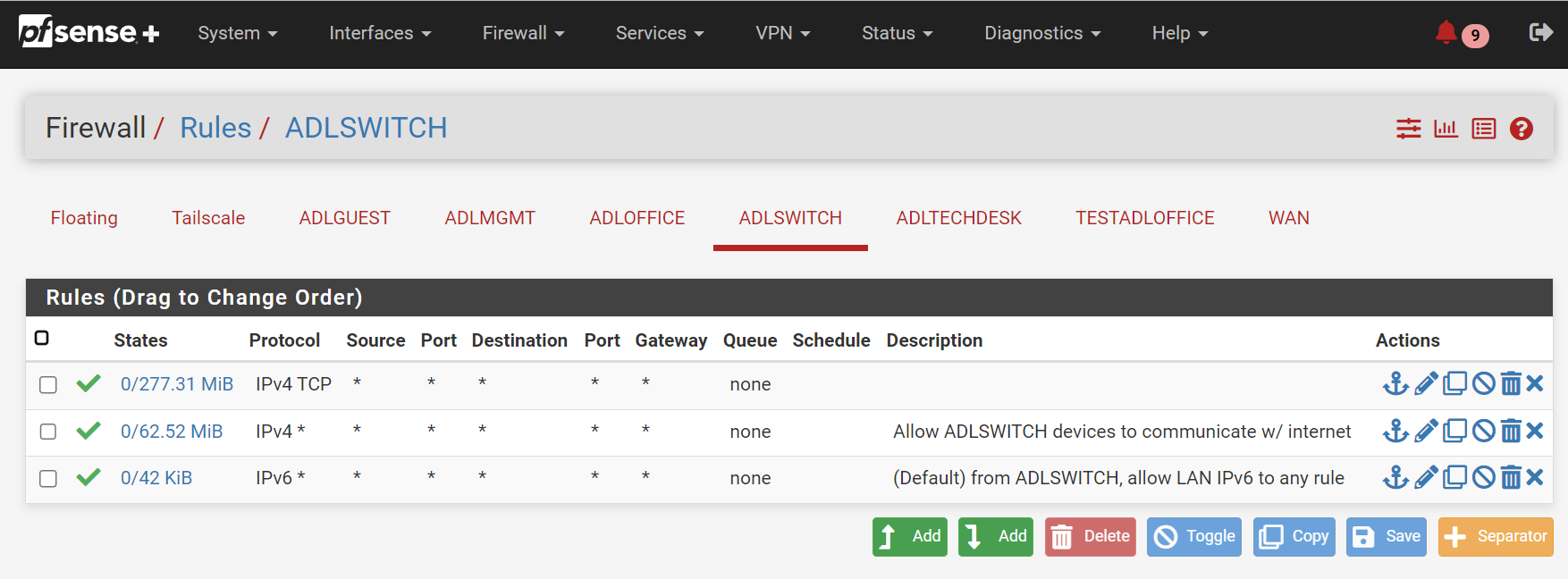
Task: Click the orange Separator button
Action: [1495, 536]
